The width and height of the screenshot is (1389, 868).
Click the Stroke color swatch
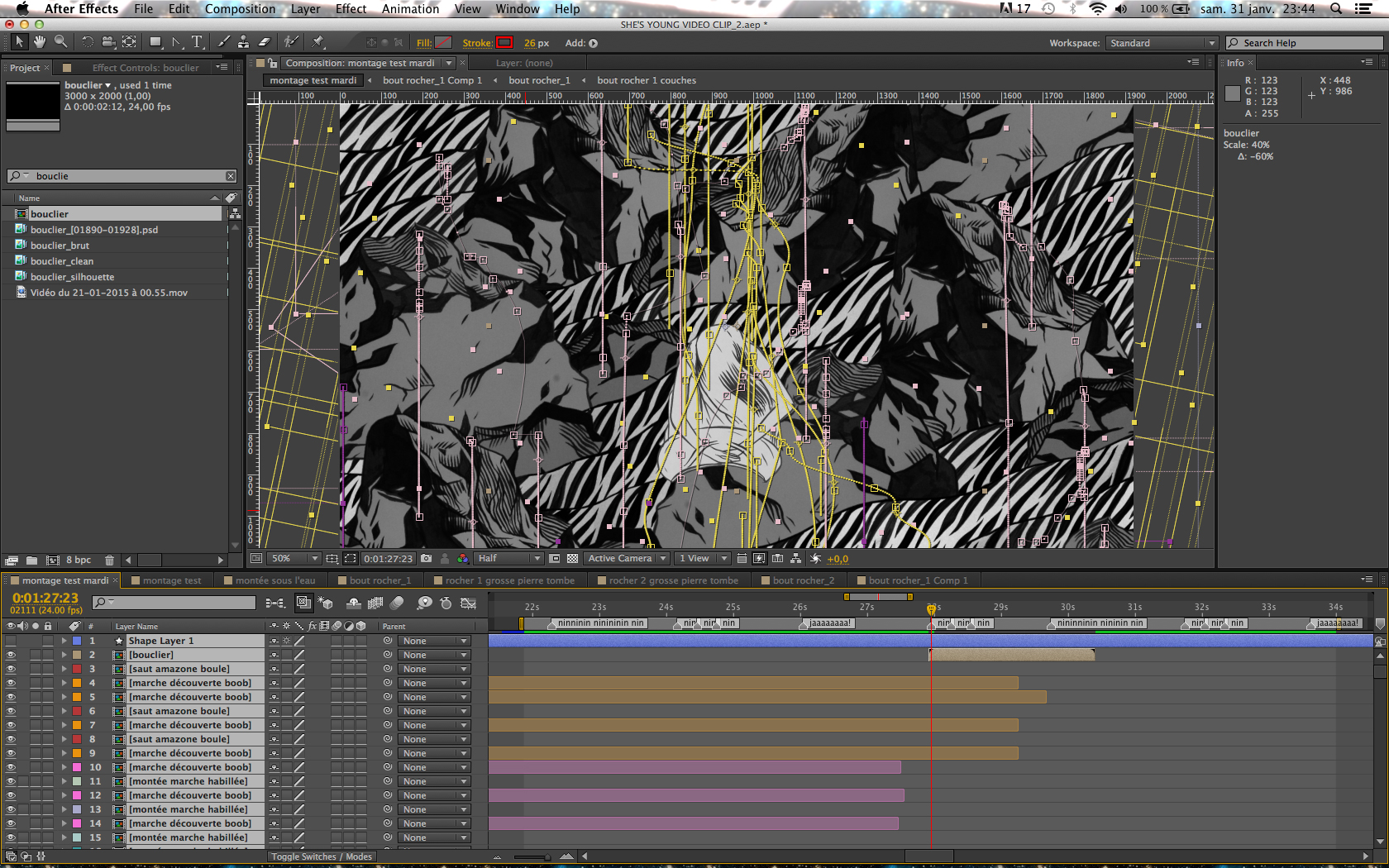(x=504, y=43)
